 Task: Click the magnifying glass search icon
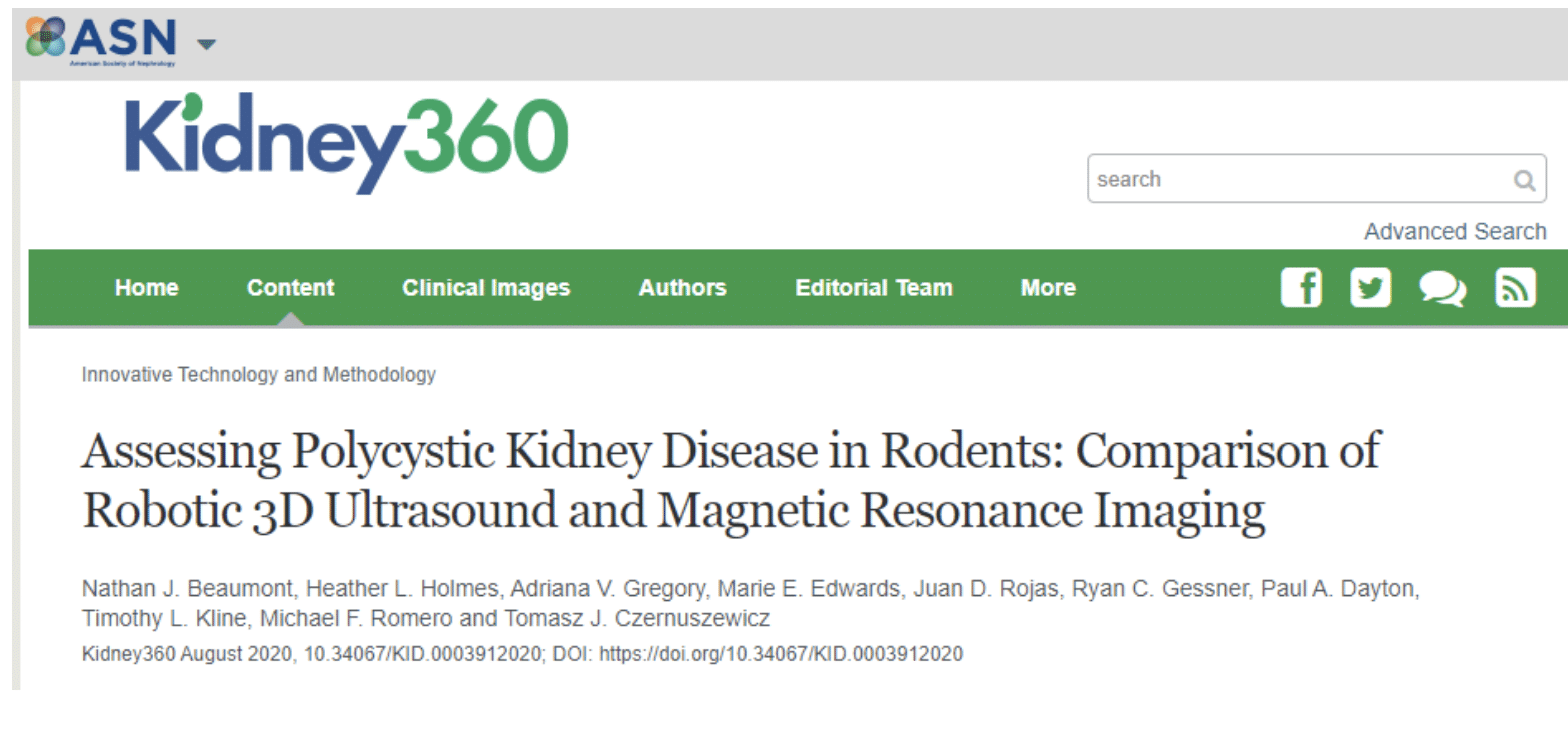(1524, 180)
